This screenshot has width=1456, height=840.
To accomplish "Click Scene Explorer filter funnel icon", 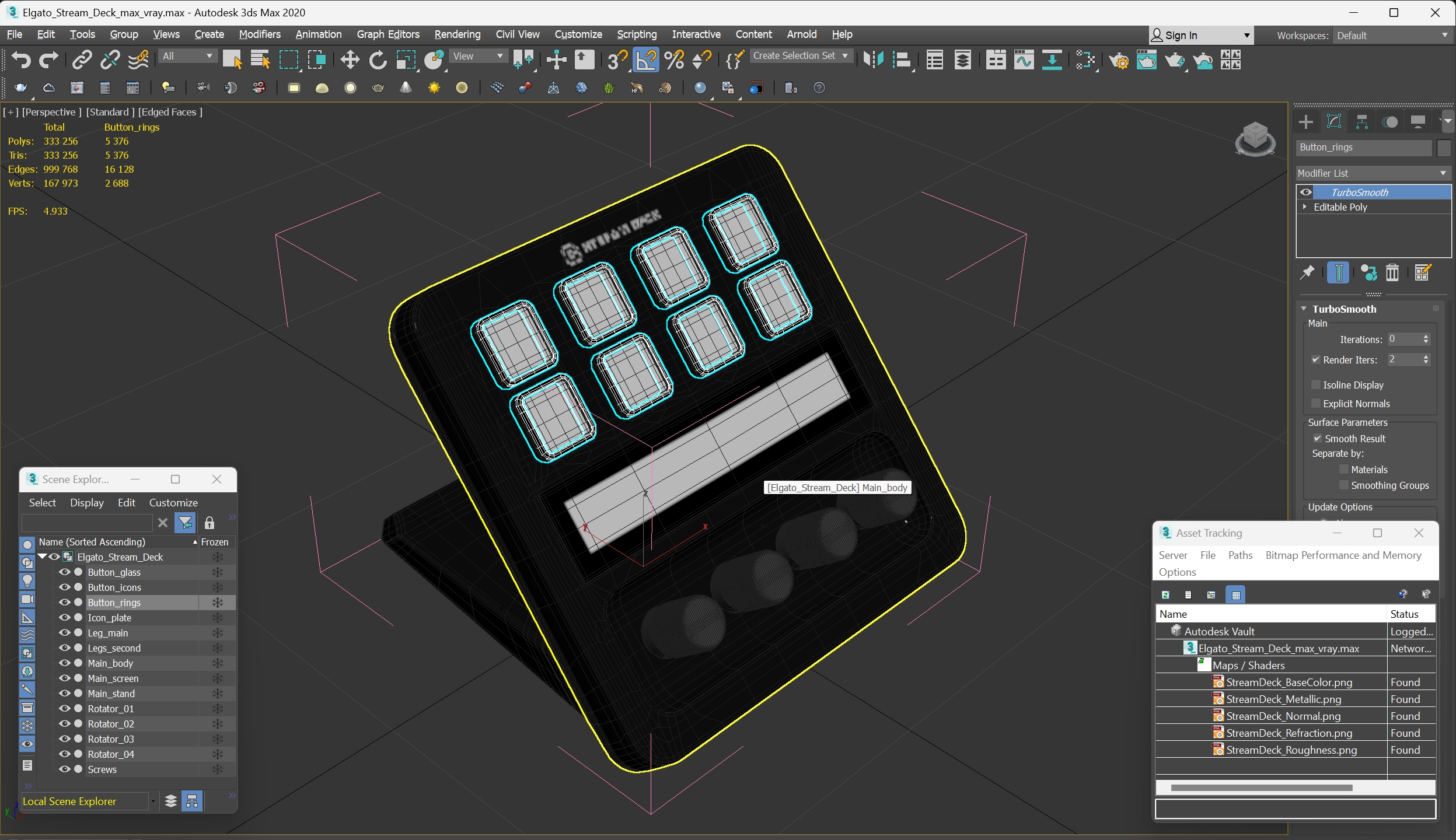I will click(186, 523).
